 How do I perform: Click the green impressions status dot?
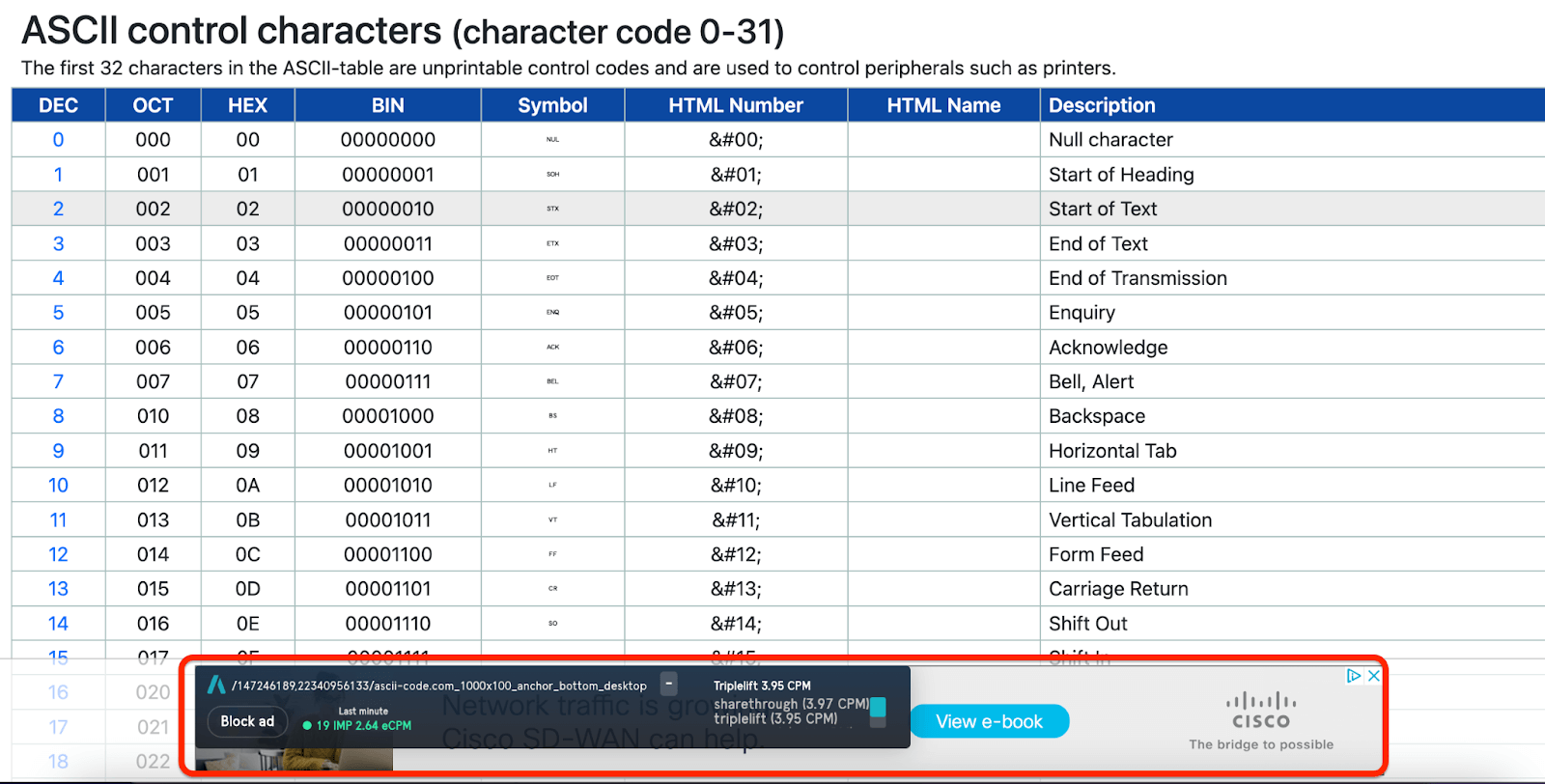tap(307, 725)
